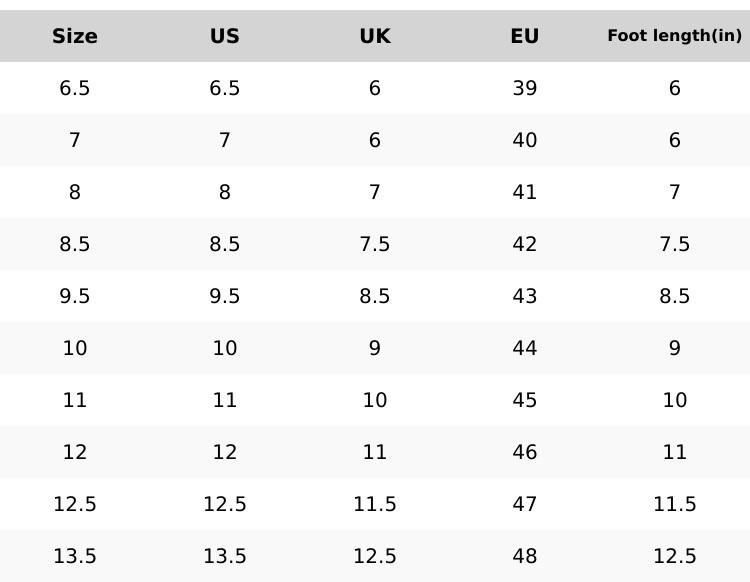Click the UK cell in the EU 43 row
The width and height of the screenshot is (750, 582).
(375, 296)
